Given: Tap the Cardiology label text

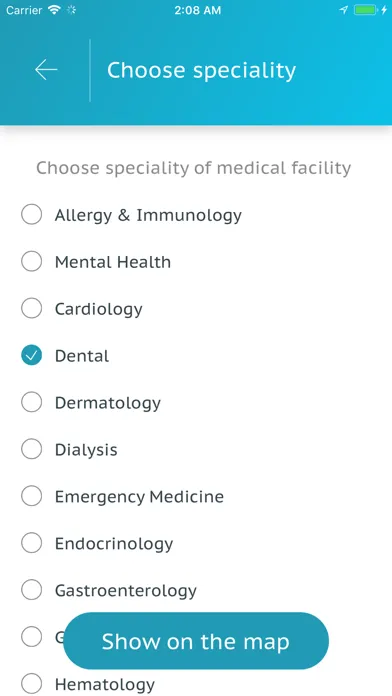Looking at the screenshot, I should 99,309.
